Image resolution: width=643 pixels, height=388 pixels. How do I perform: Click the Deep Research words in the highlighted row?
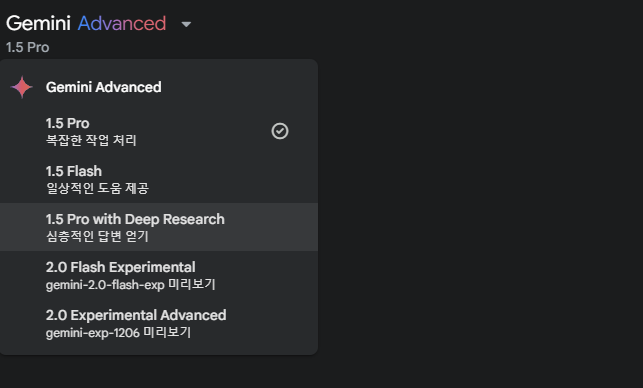175,219
